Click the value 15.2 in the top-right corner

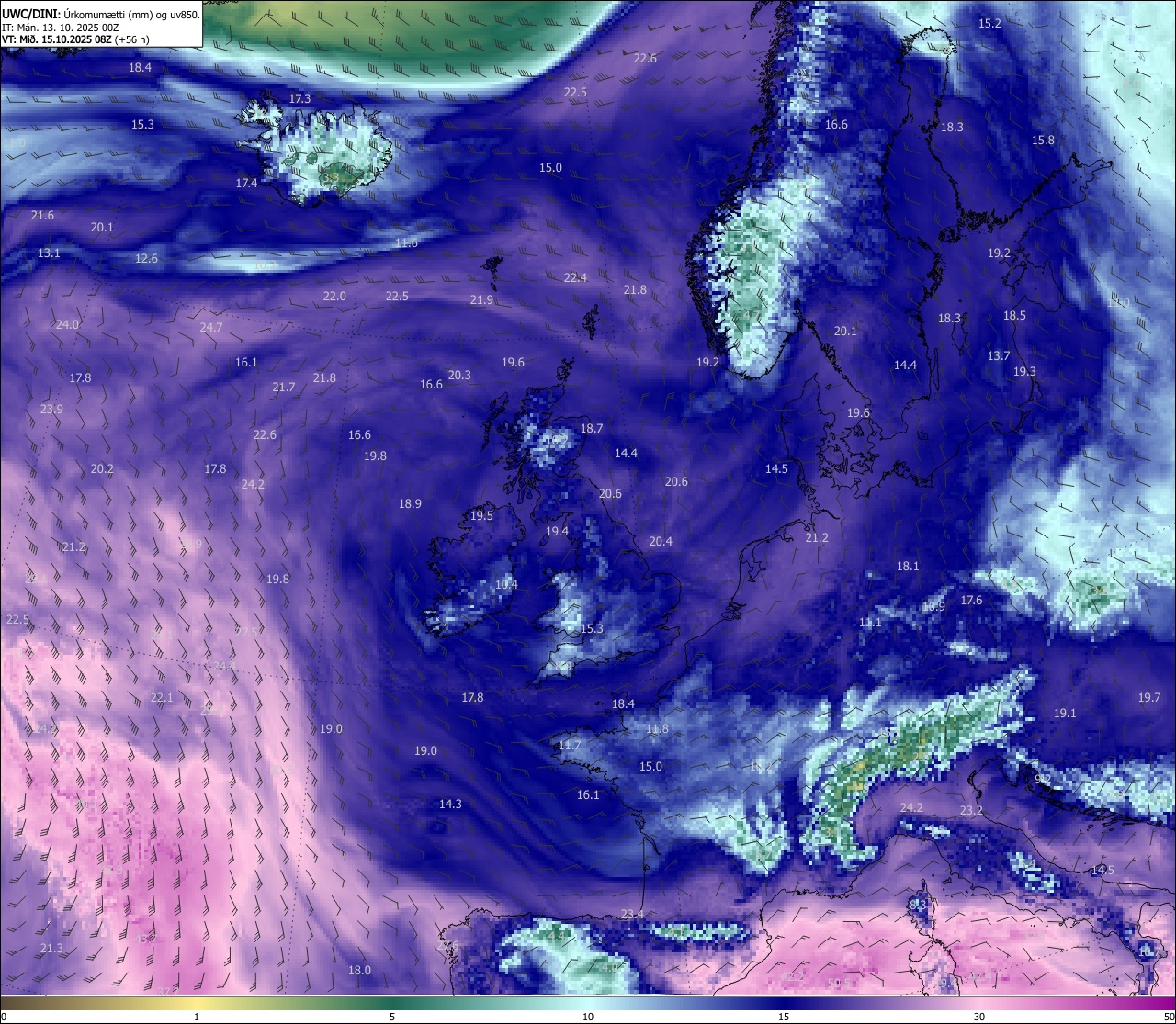pos(989,24)
